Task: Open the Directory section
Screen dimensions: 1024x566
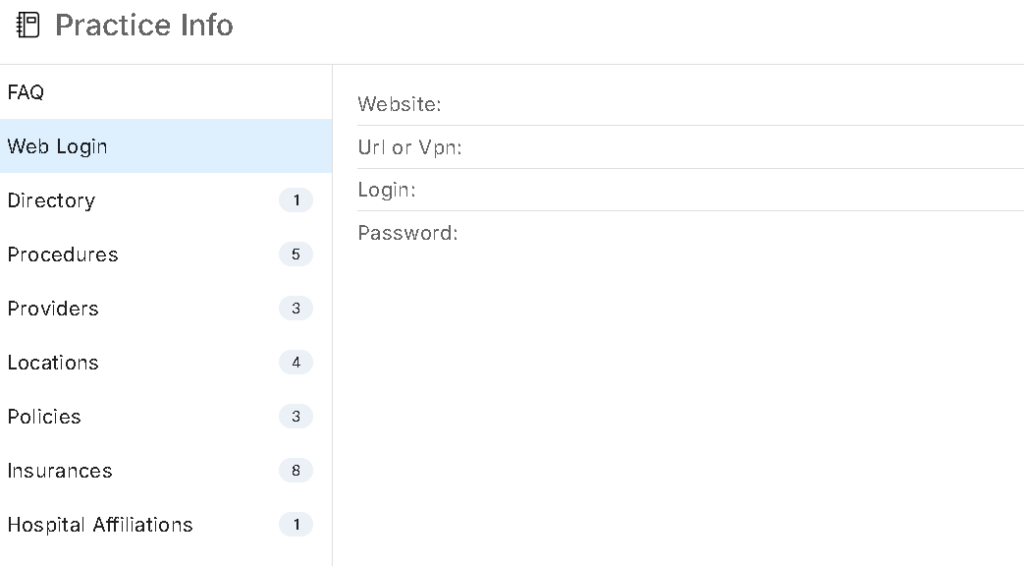Action: click(x=166, y=200)
